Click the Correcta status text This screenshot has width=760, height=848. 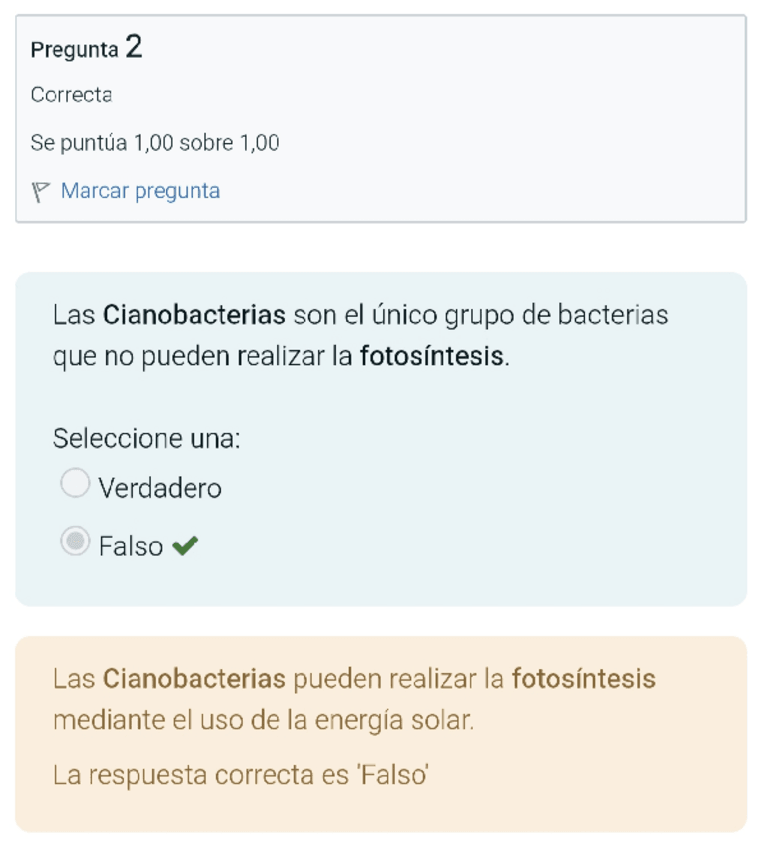pyautogui.click(x=71, y=95)
